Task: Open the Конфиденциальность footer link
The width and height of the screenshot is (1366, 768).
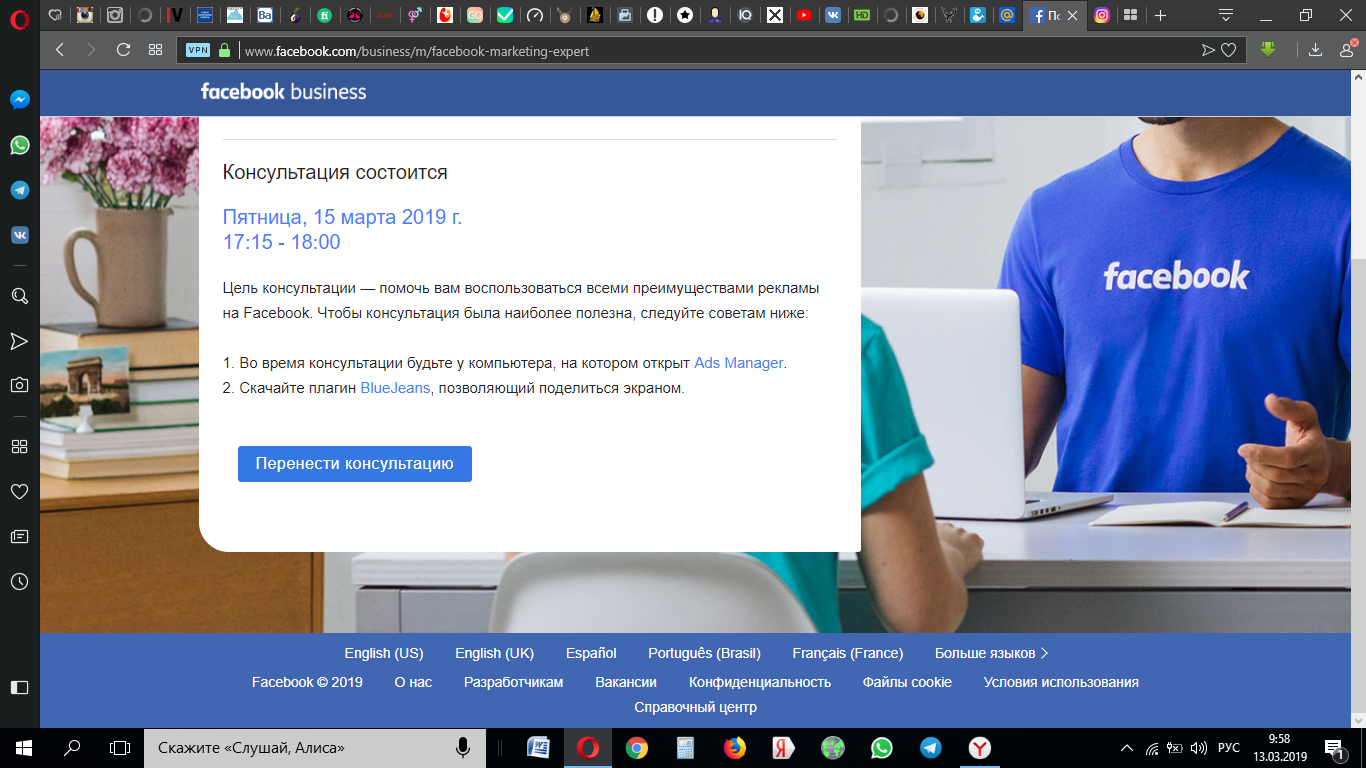Action: click(760, 682)
